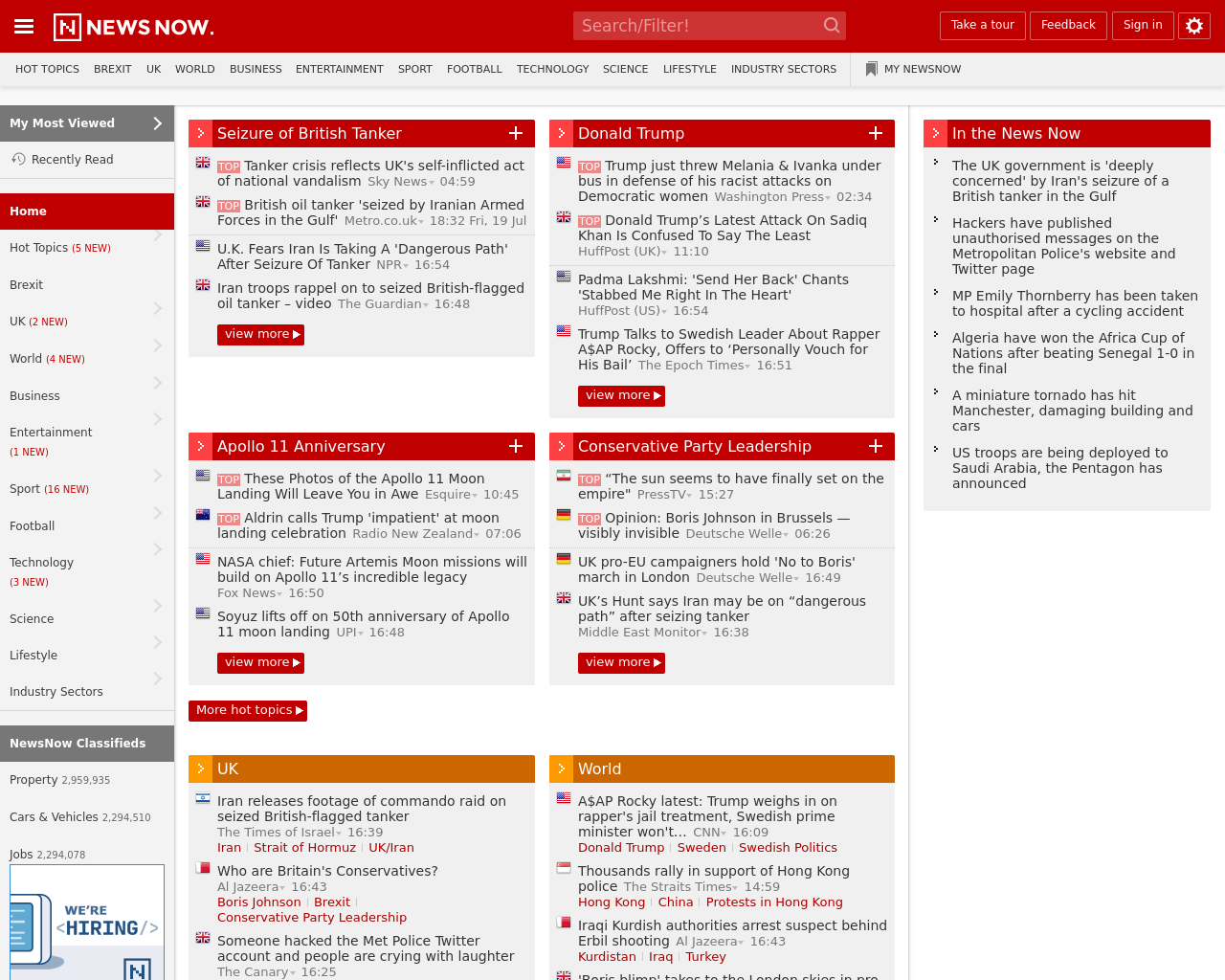The height and width of the screenshot is (980, 1225).
Task: Click the Take a tour button
Action: pos(982,25)
